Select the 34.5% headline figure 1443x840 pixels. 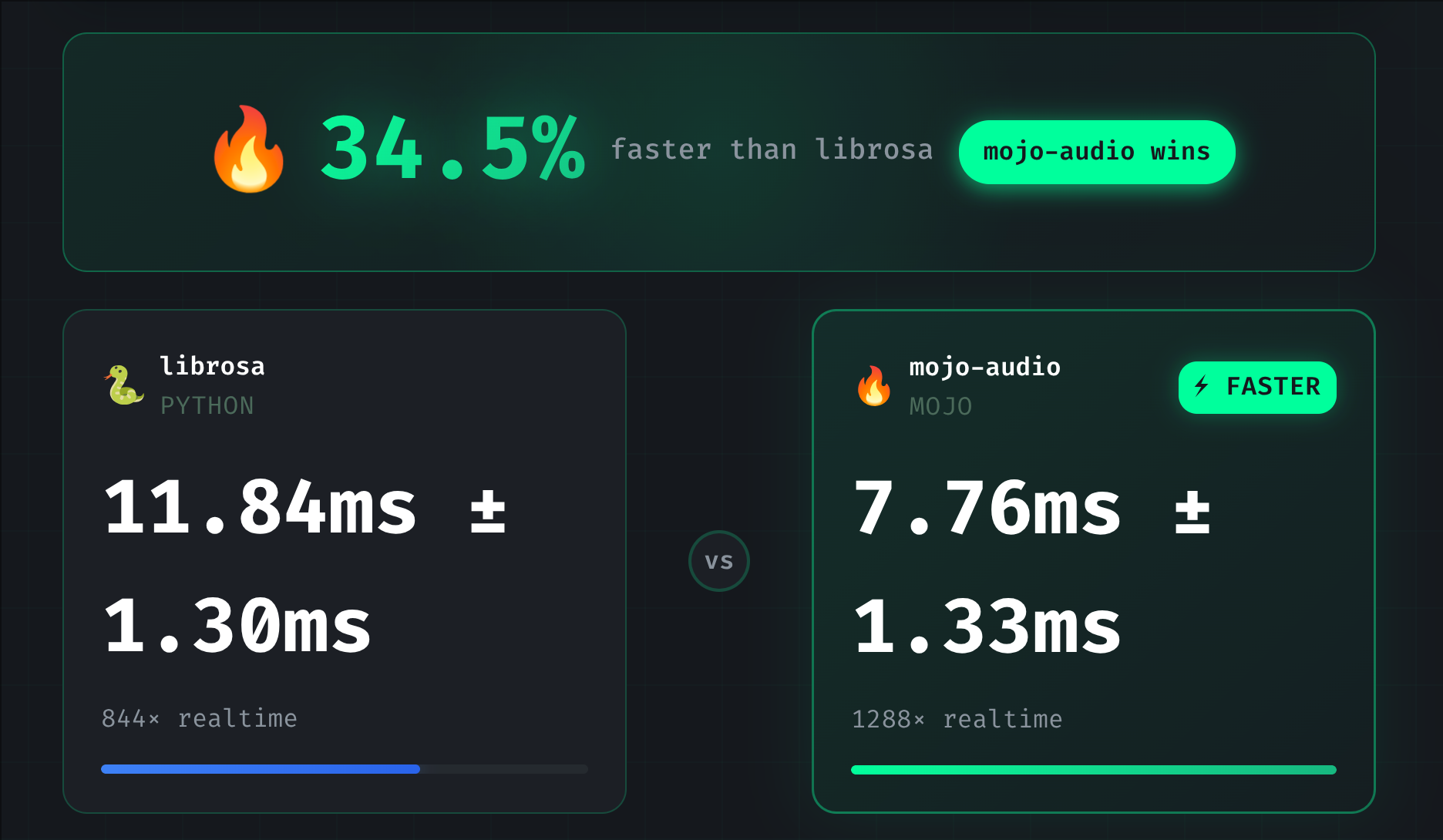[x=452, y=148]
